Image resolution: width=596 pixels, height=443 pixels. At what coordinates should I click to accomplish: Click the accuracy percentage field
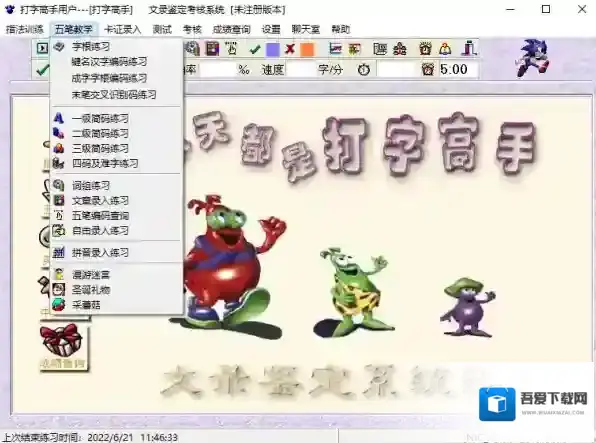point(218,70)
